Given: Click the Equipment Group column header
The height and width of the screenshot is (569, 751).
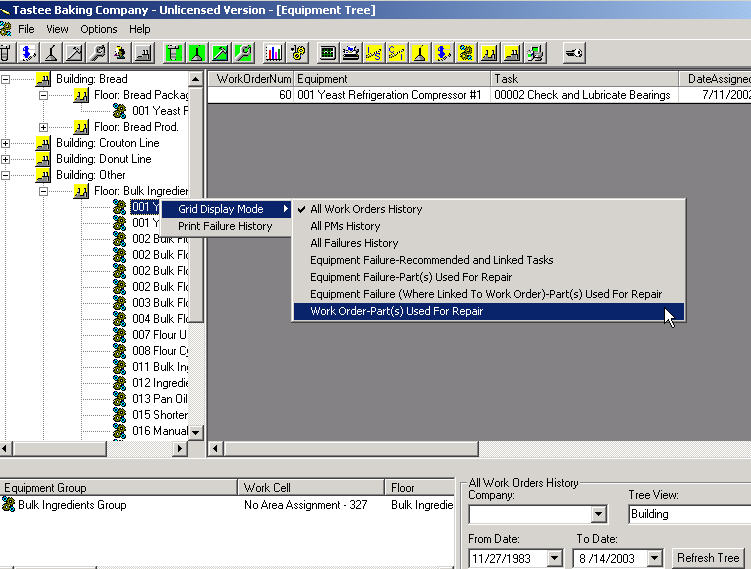Looking at the screenshot, I should [x=118, y=488].
